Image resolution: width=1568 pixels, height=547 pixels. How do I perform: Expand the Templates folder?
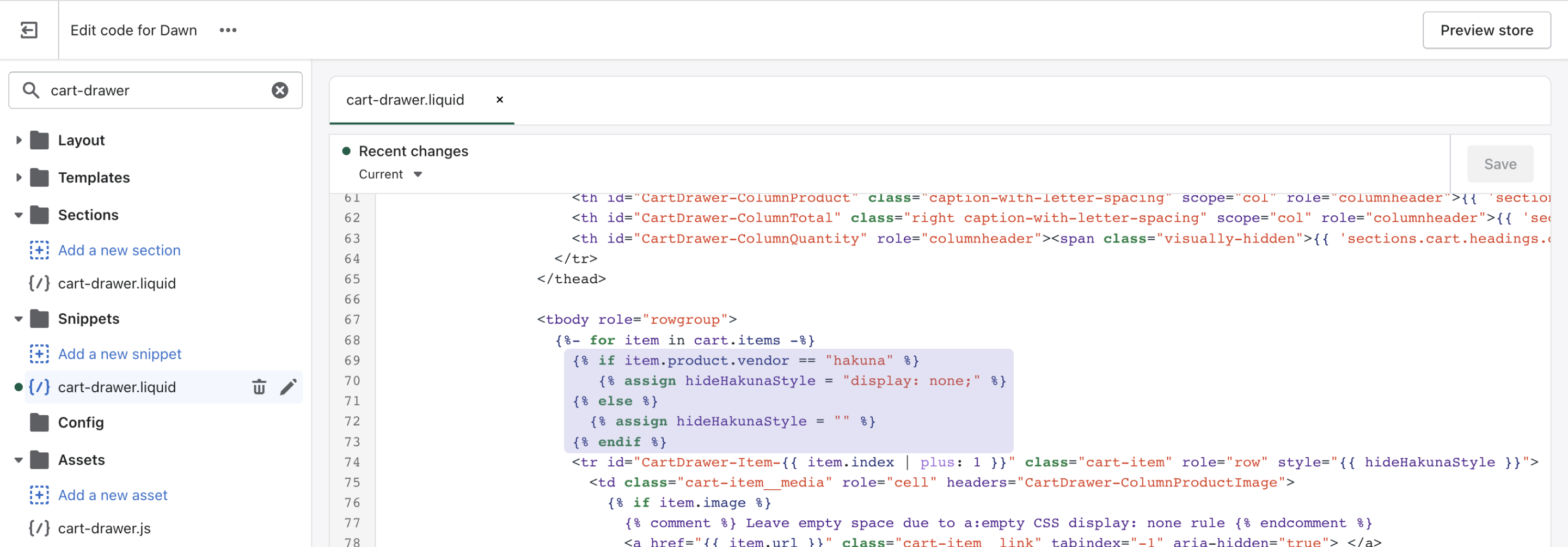pos(19,177)
